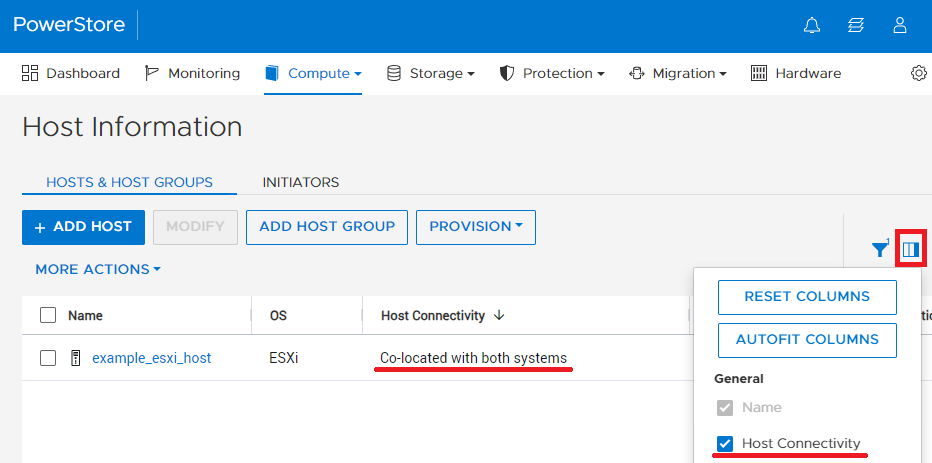
Task: Click the host icon beside example_esxi_host
Action: point(75,358)
